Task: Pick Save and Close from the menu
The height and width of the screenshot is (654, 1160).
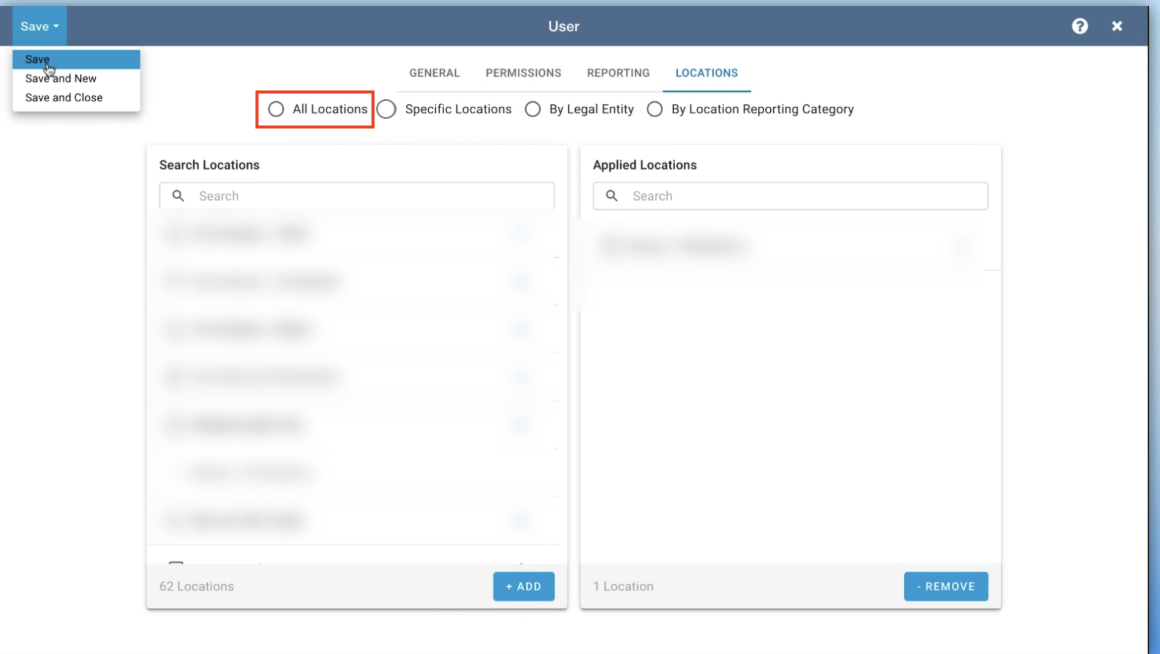Action: pos(64,98)
